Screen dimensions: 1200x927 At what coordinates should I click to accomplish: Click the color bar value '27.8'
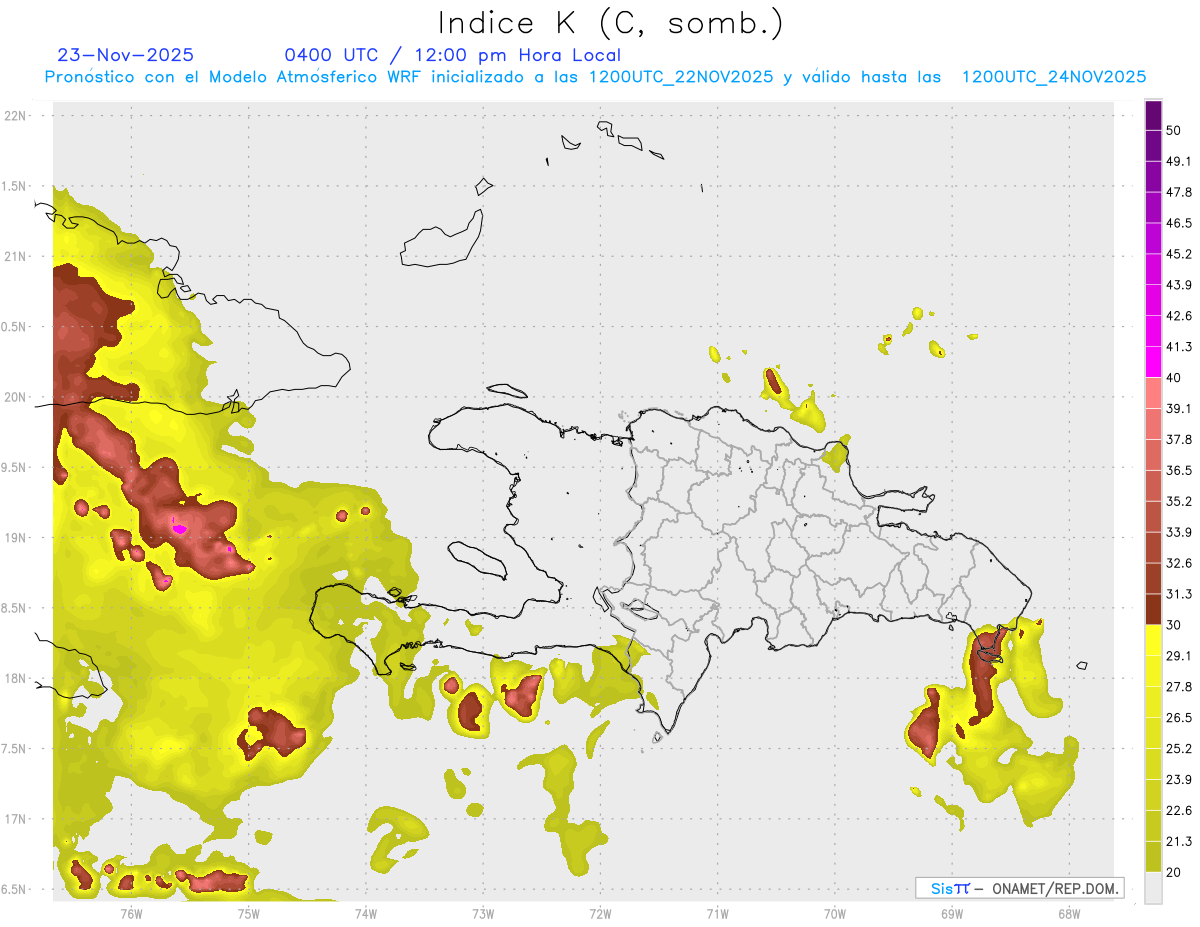tap(1179, 687)
